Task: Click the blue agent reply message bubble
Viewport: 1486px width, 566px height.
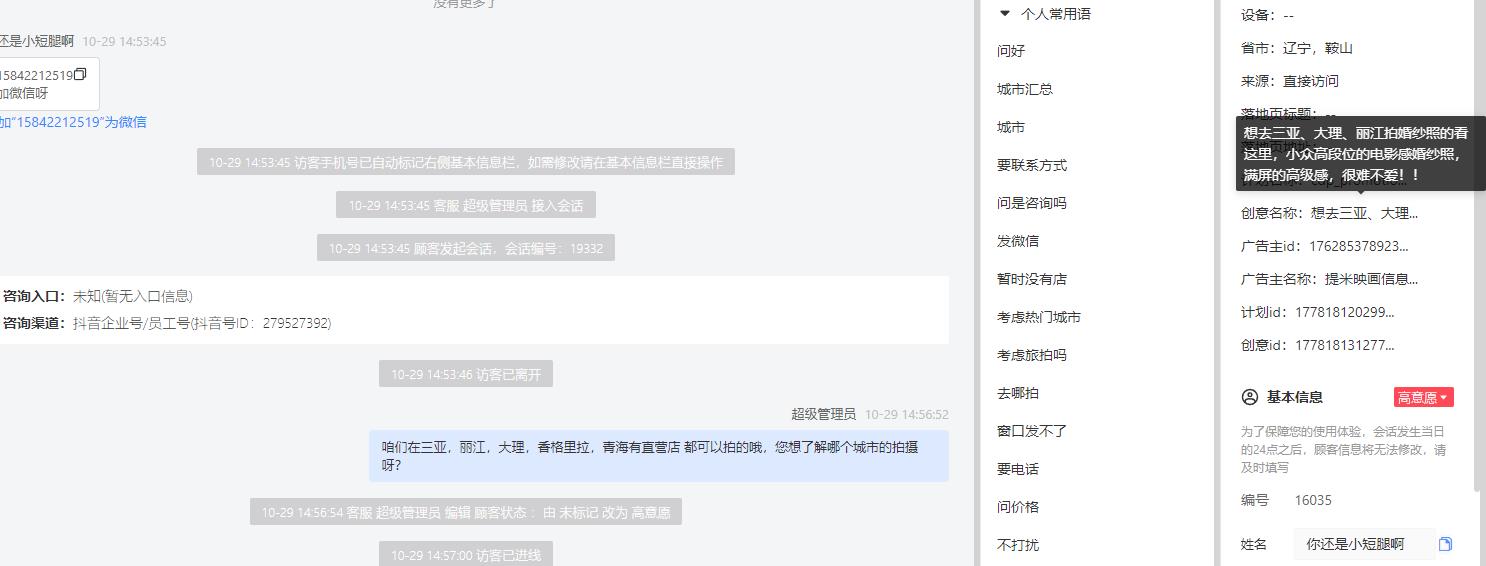Action: click(659, 456)
